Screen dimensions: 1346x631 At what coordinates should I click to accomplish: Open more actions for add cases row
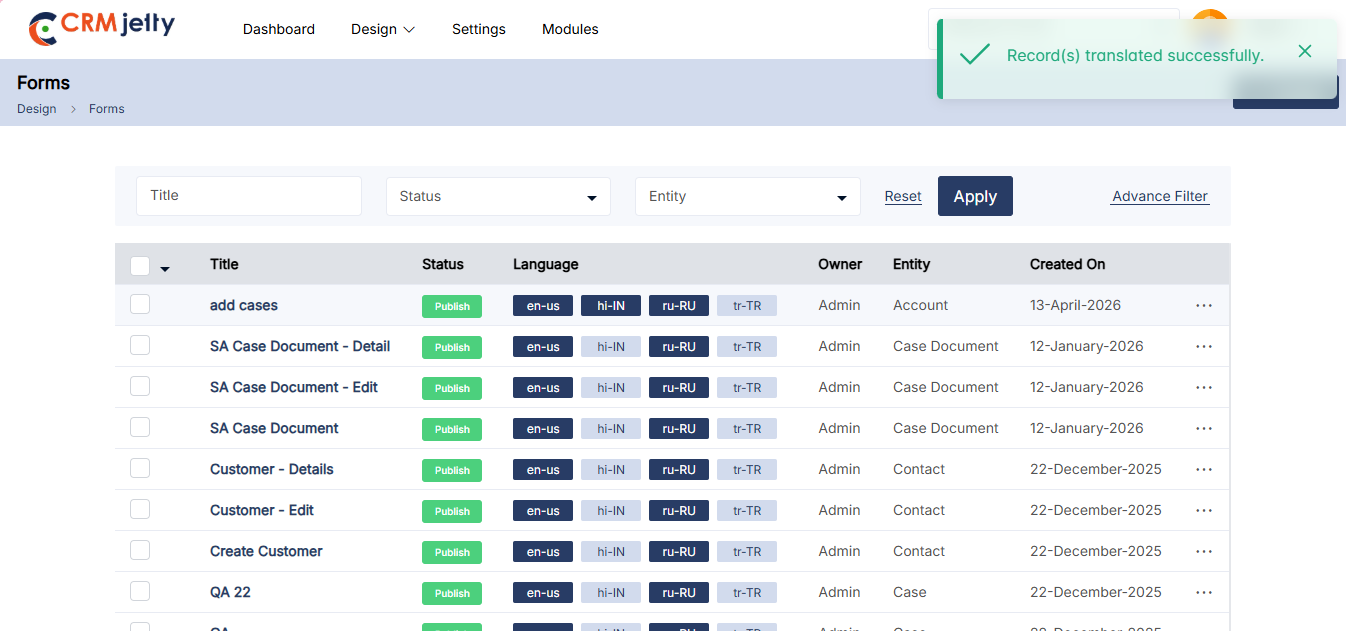1203,305
